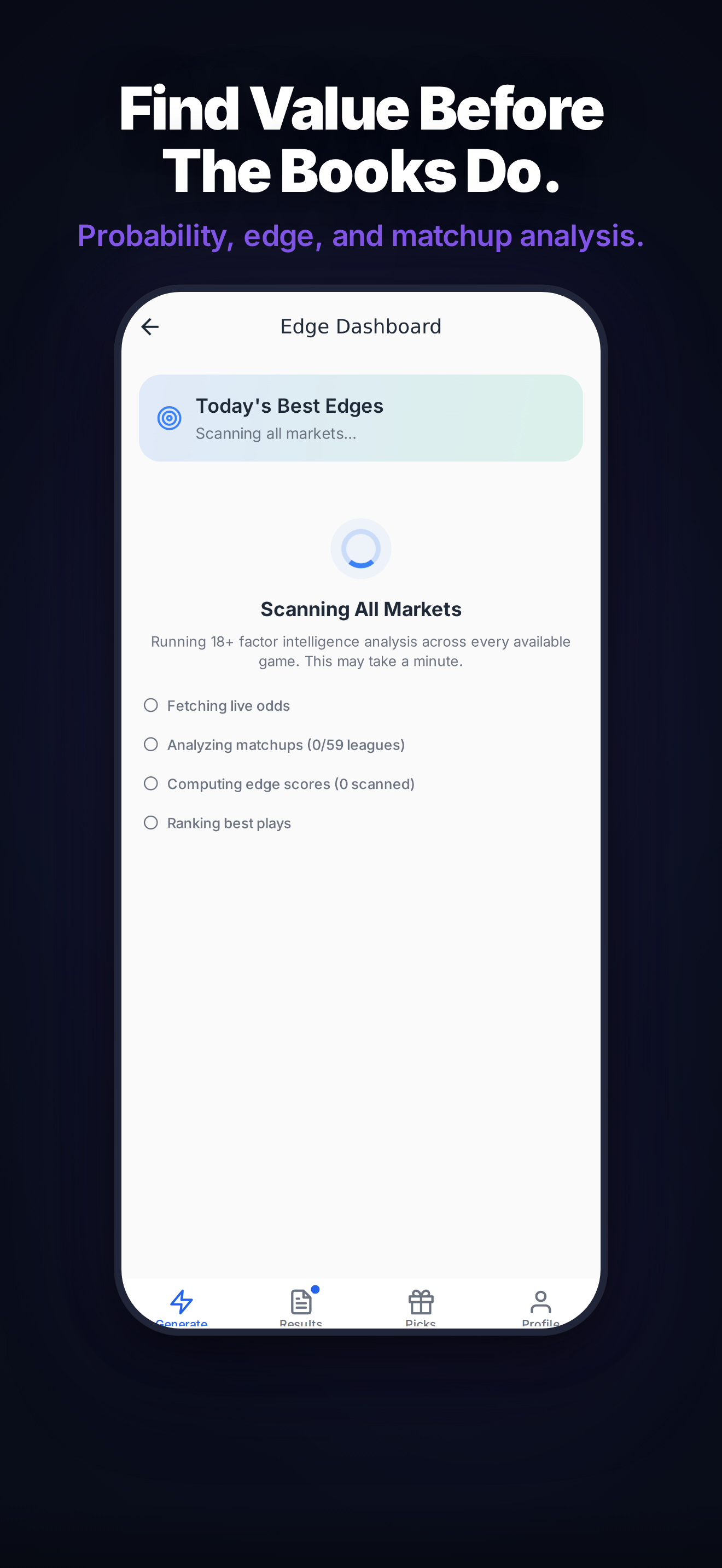Open the Results document icon

point(301,1302)
